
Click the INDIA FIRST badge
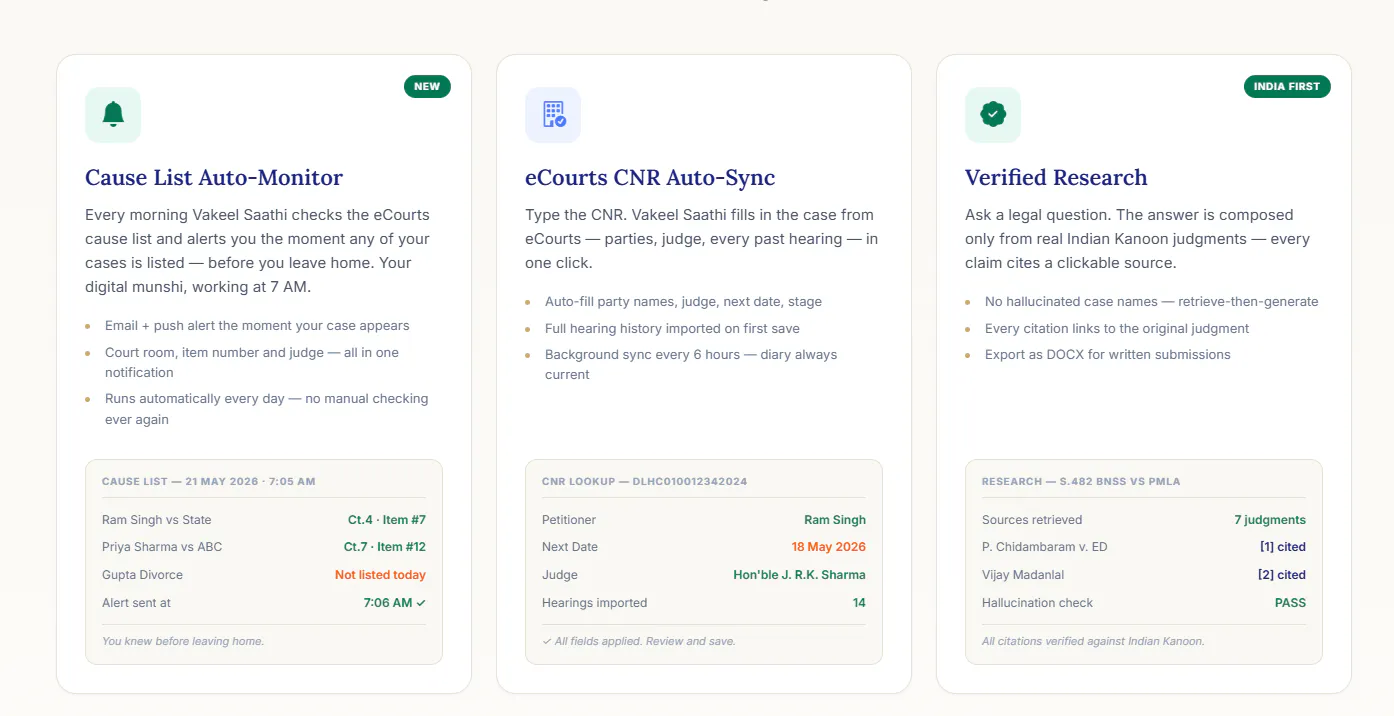[x=1287, y=86]
